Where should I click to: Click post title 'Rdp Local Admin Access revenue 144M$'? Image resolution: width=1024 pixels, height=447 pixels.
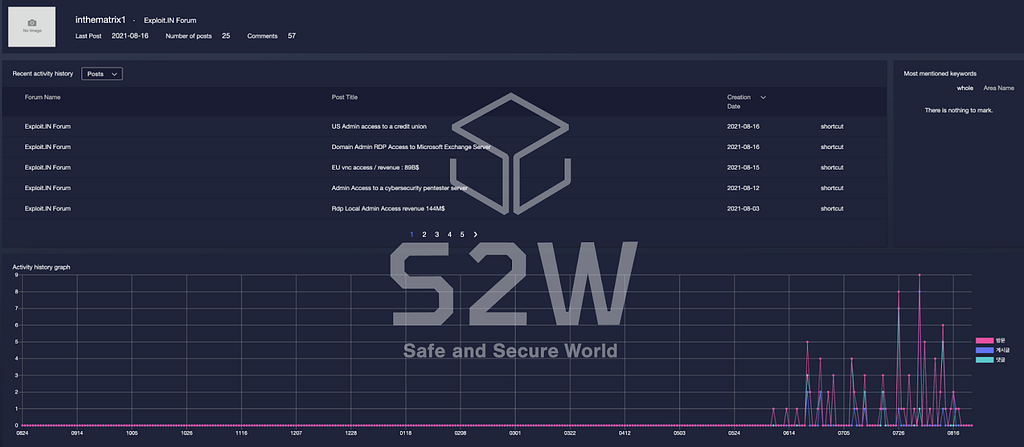pyautogui.click(x=388, y=208)
